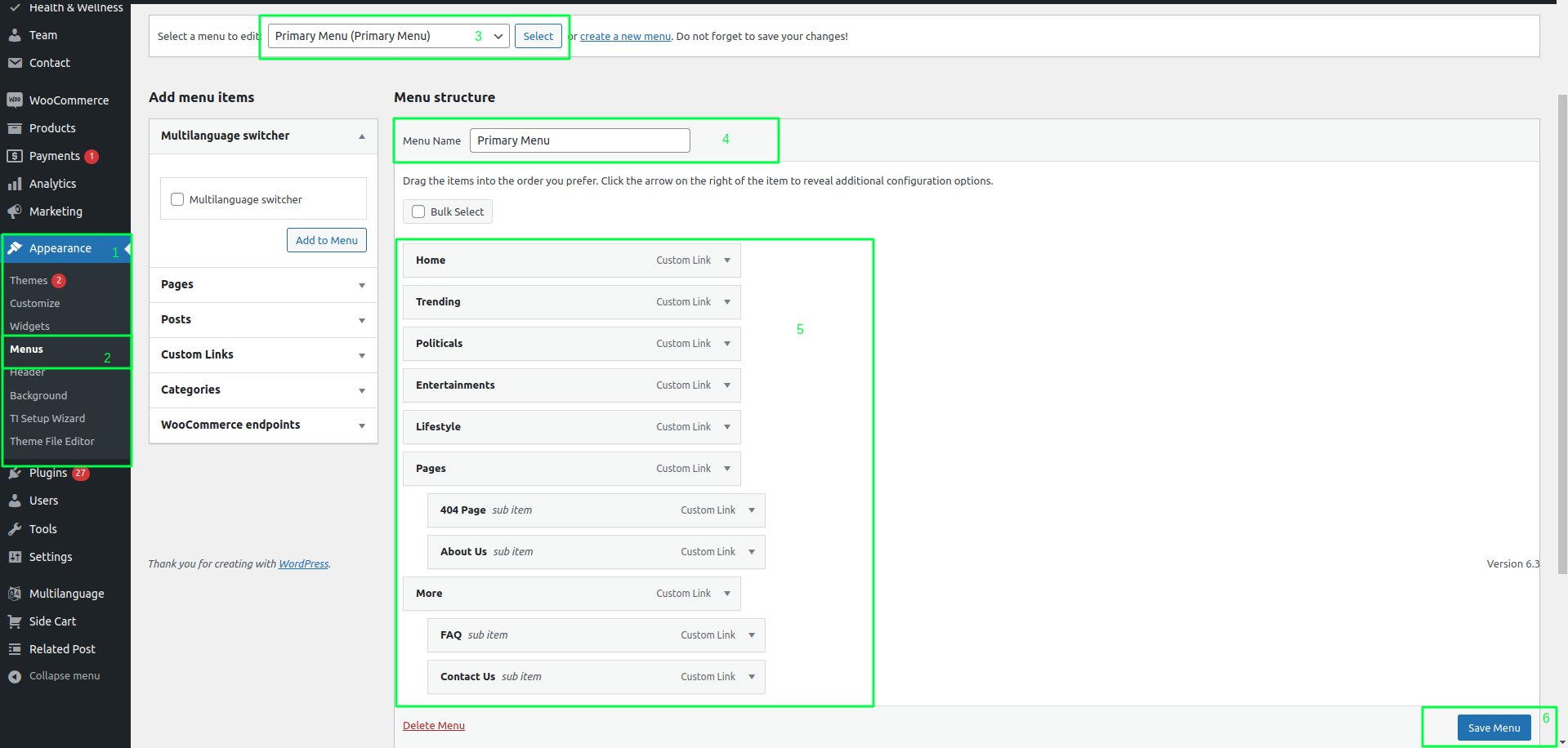Expand the WooCommerce endpoints panel
Screen dimensions: 1568x748
point(362,425)
